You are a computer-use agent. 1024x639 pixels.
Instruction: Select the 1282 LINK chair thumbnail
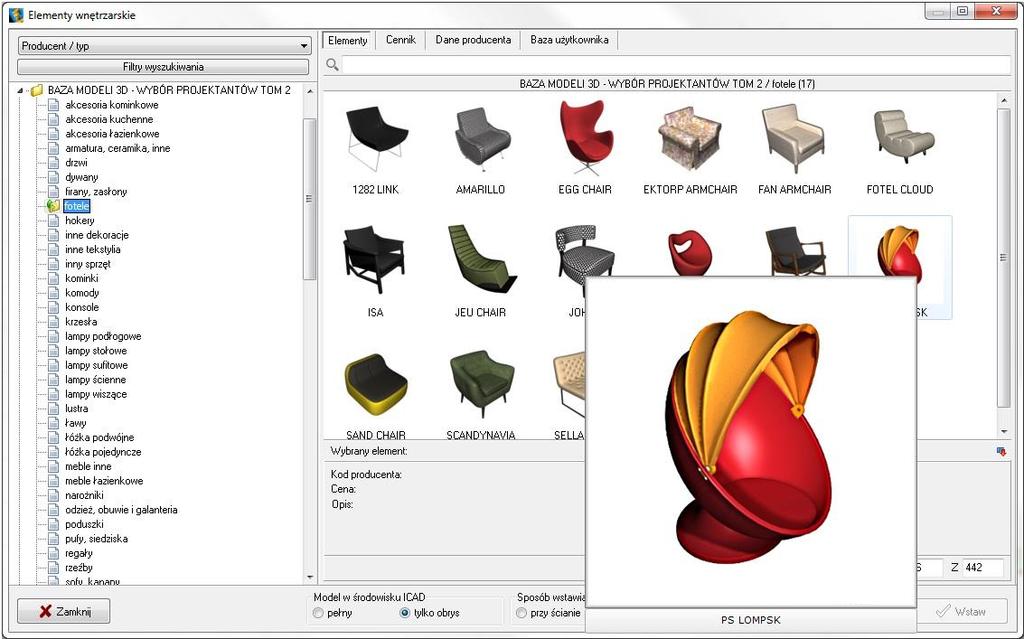click(376, 139)
